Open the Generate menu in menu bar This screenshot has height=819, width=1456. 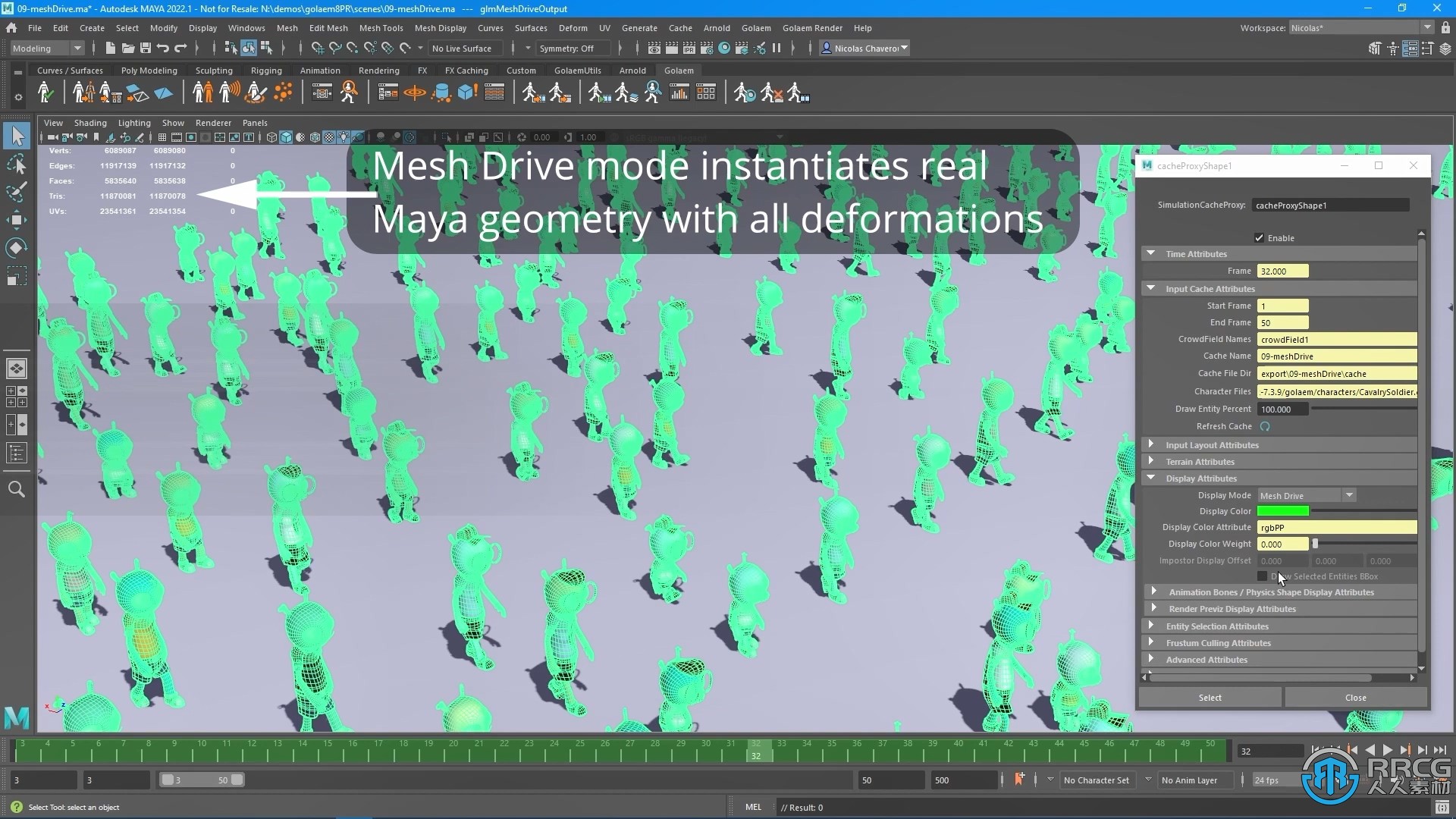click(x=639, y=27)
